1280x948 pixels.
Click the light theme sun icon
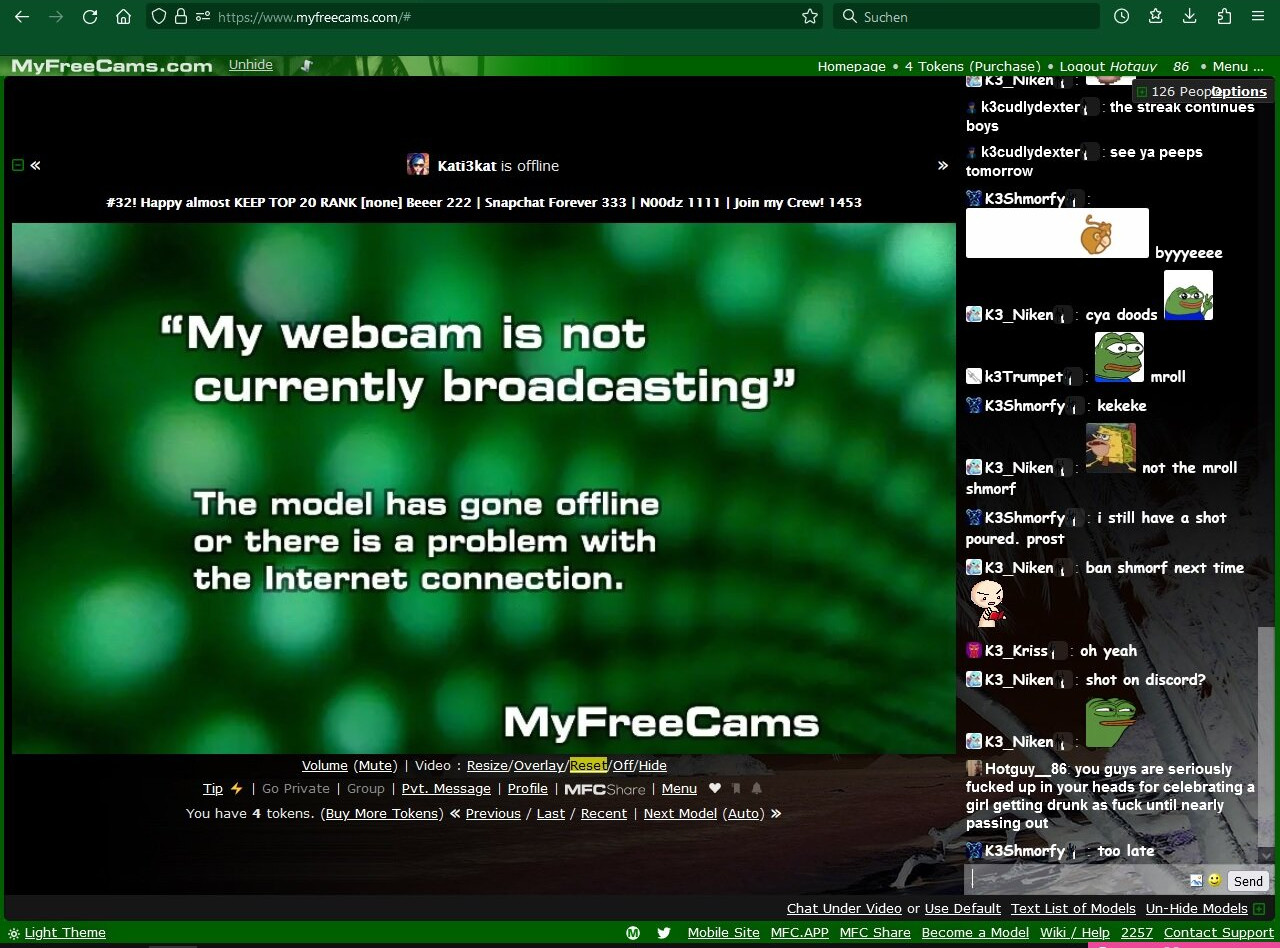pos(14,934)
